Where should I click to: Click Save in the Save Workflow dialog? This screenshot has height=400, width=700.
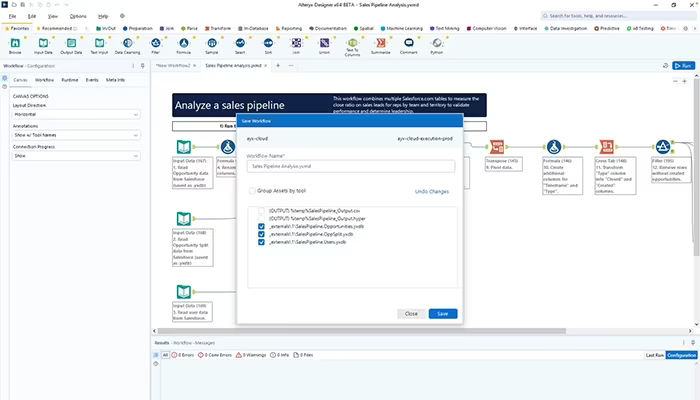tap(443, 314)
